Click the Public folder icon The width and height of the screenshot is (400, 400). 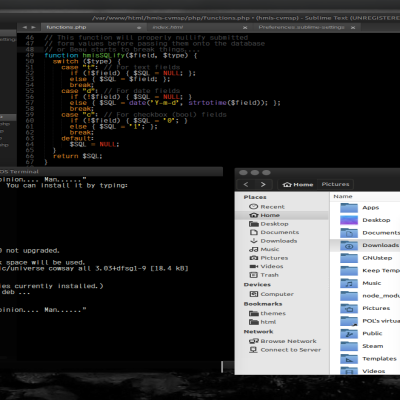(x=349, y=333)
